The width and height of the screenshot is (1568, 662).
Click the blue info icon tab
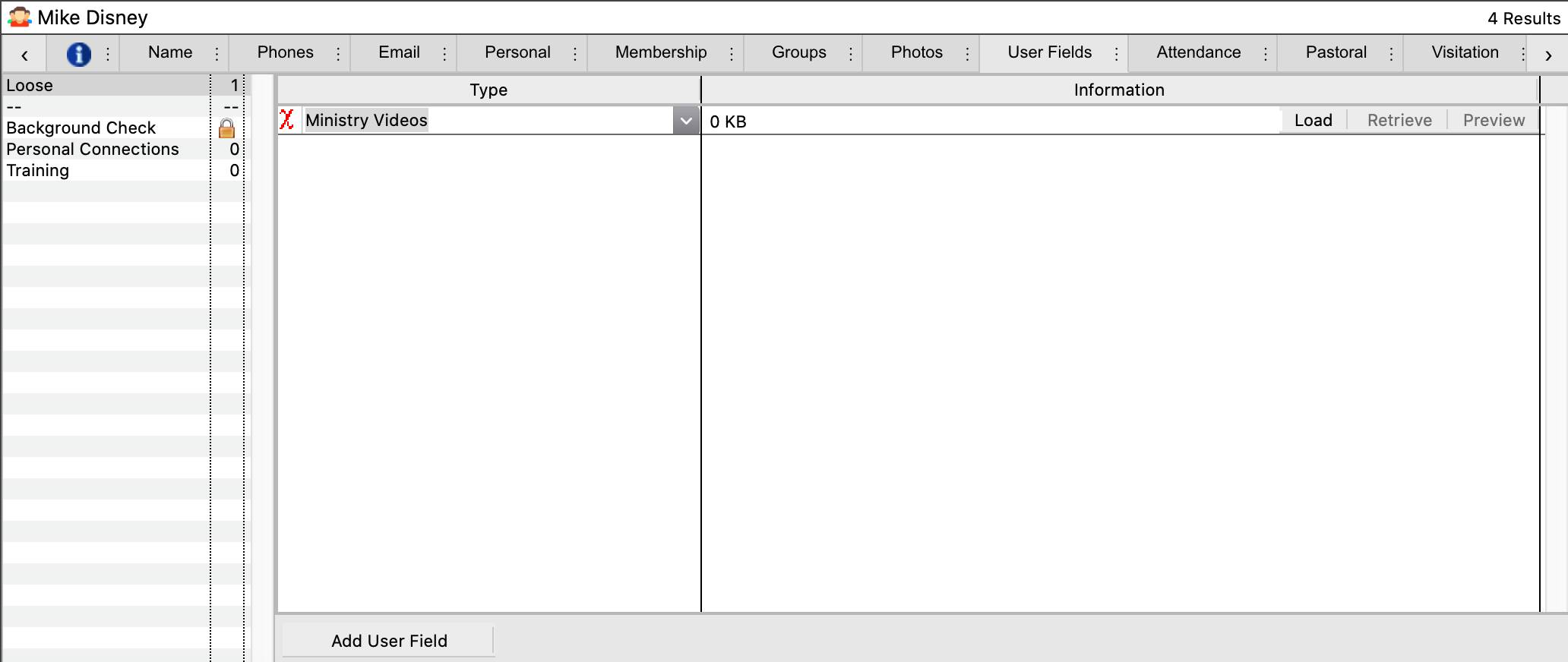point(78,54)
